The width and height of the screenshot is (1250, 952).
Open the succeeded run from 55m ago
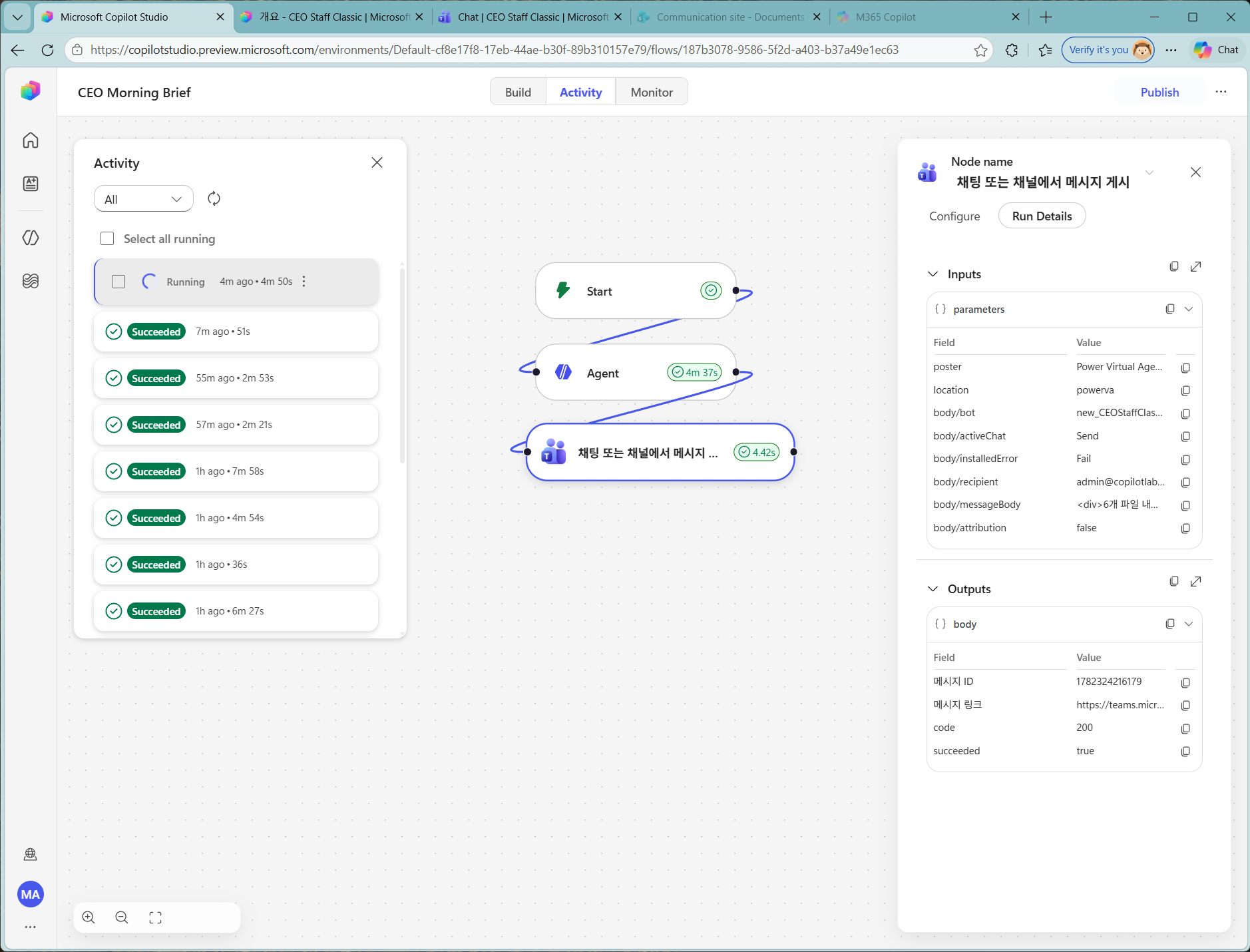pyautogui.click(x=236, y=378)
